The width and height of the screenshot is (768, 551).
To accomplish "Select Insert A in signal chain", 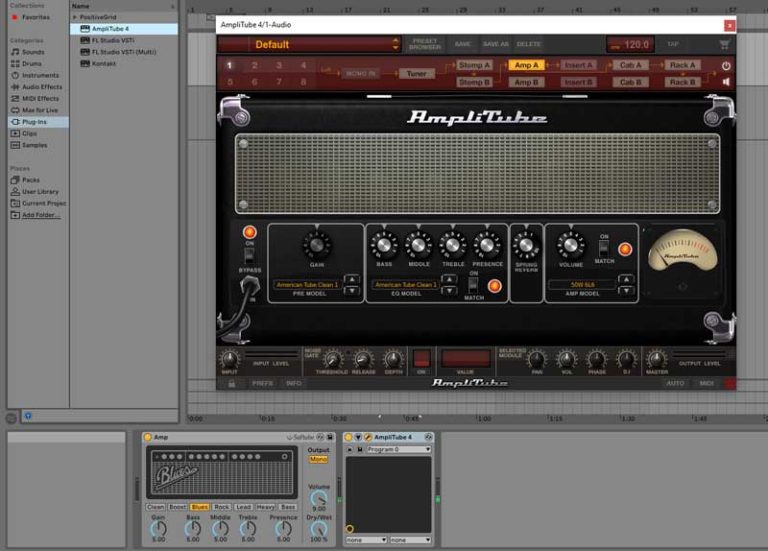I will [x=578, y=65].
